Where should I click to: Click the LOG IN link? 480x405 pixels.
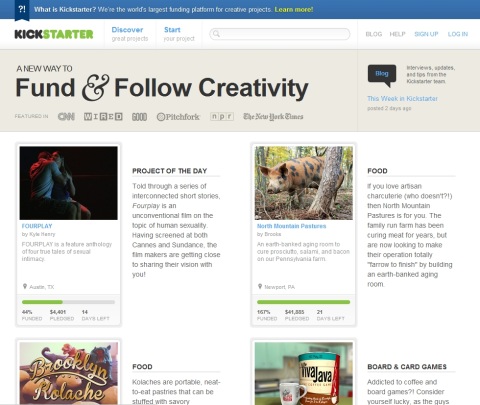(x=458, y=34)
